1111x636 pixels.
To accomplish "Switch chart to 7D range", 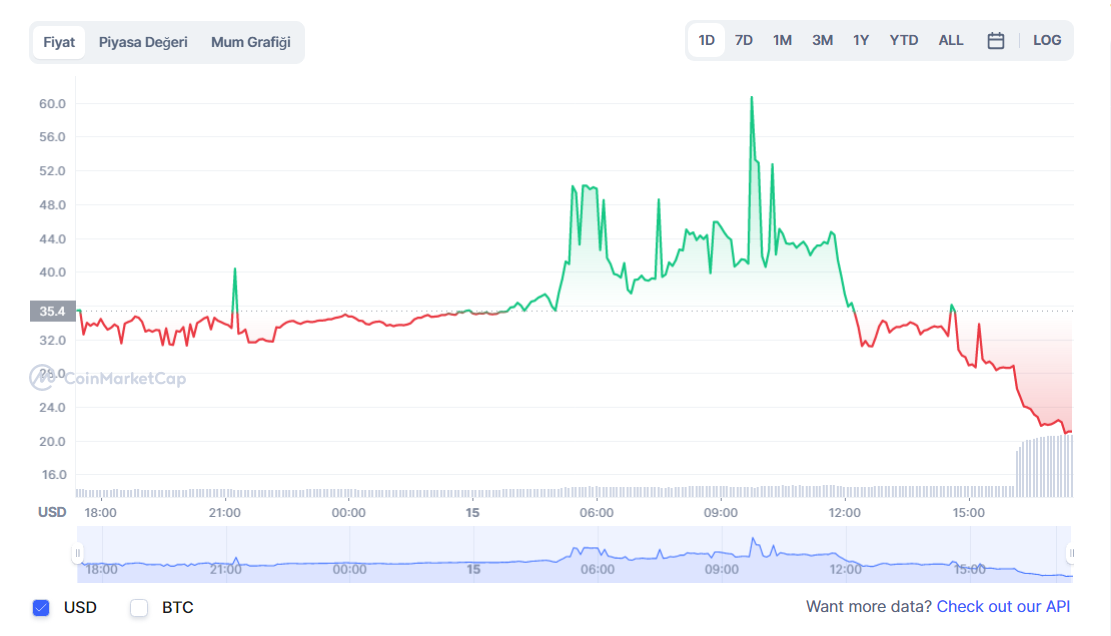I will 744,41.
